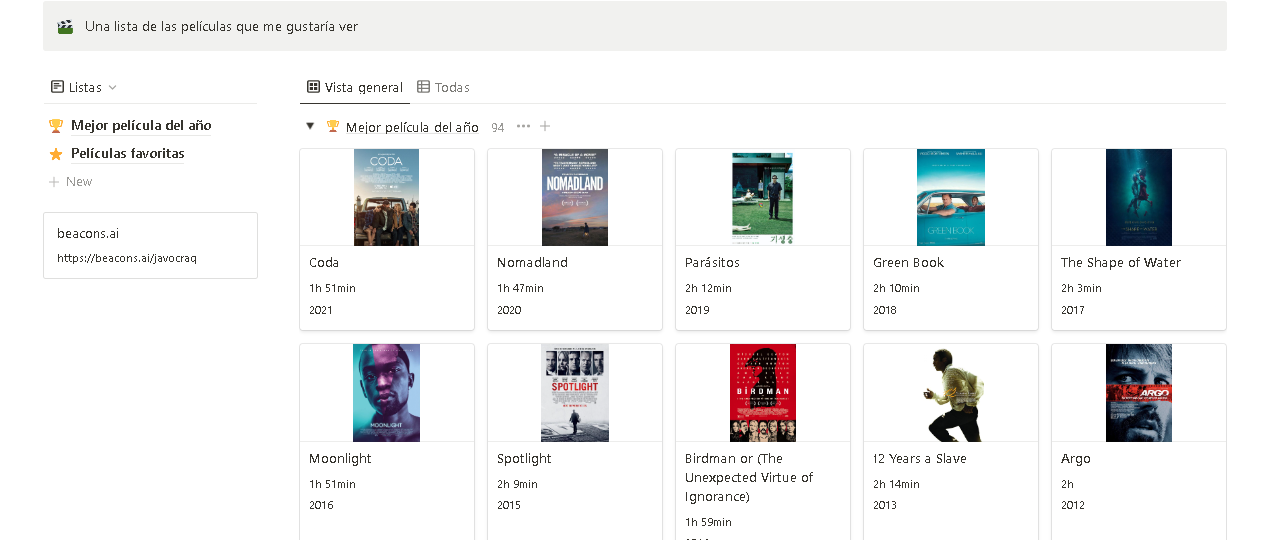Click the year 2017 on Shape of Water
This screenshot has height=540, width=1280.
click(x=1073, y=310)
